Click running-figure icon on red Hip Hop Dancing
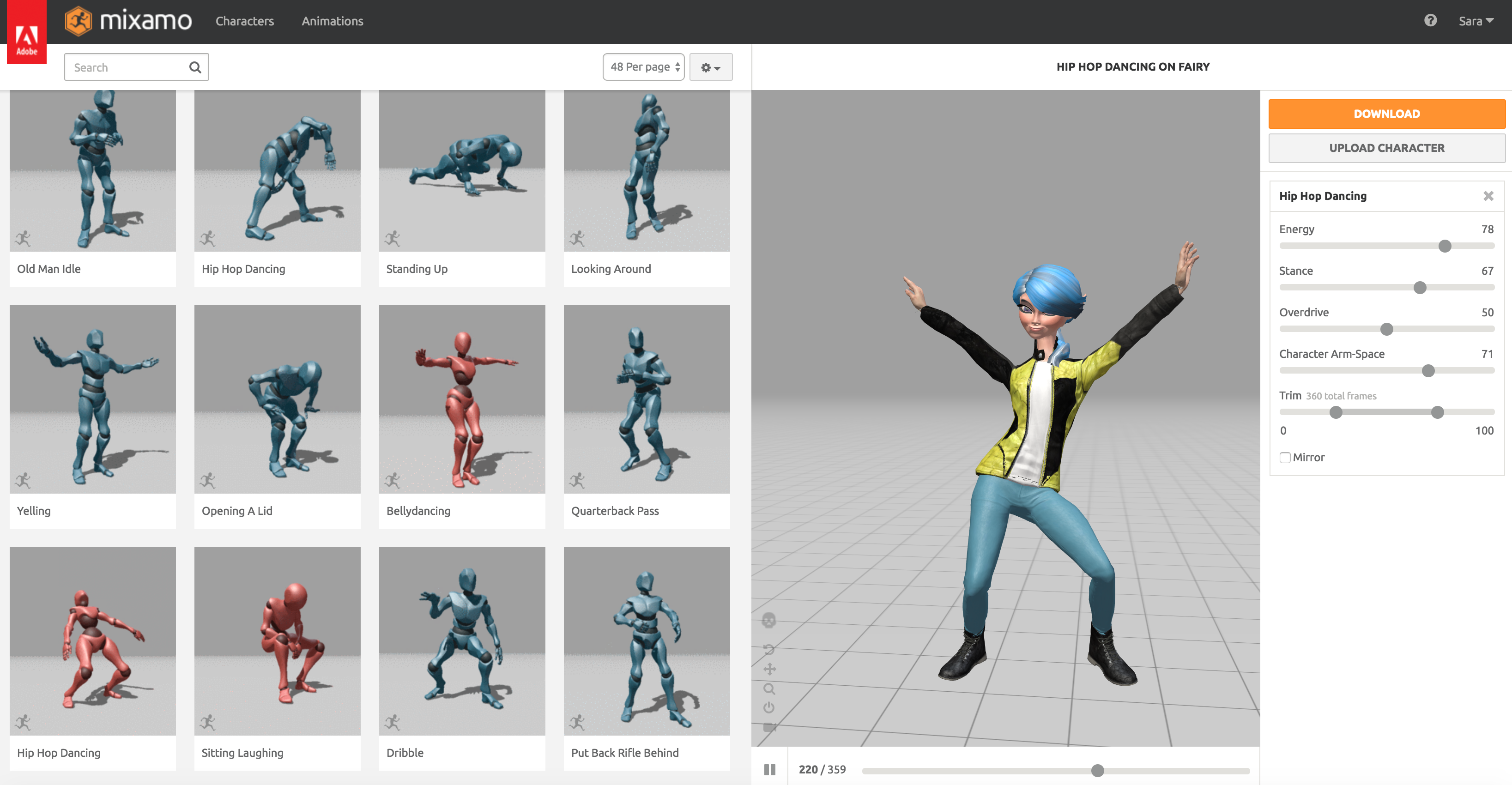The image size is (1512, 785). pos(23,722)
